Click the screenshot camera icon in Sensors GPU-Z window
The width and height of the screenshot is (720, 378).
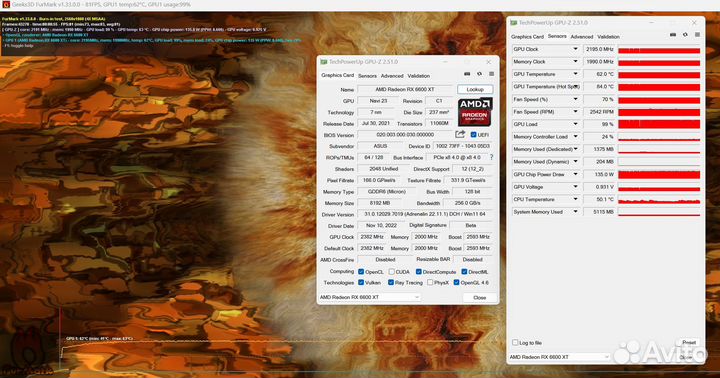pos(673,35)
